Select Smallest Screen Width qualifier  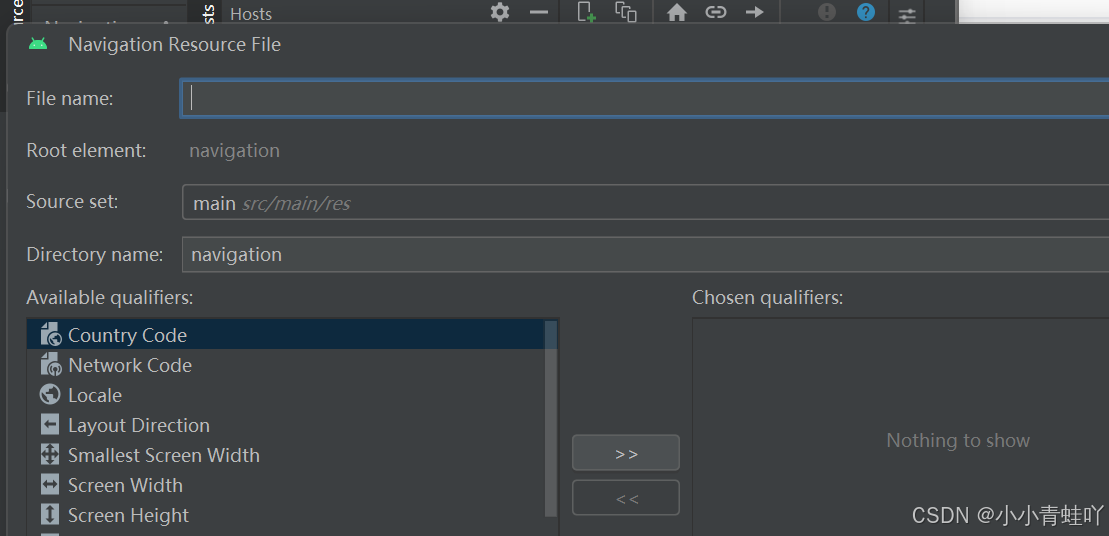[x=286, y=455]
